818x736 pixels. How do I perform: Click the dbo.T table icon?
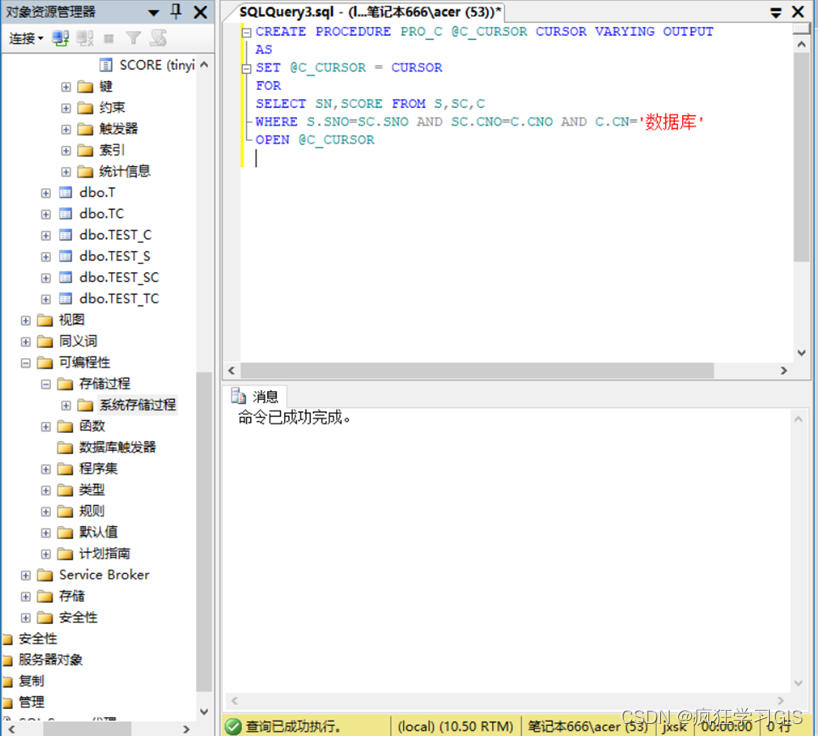pos(65,192)
